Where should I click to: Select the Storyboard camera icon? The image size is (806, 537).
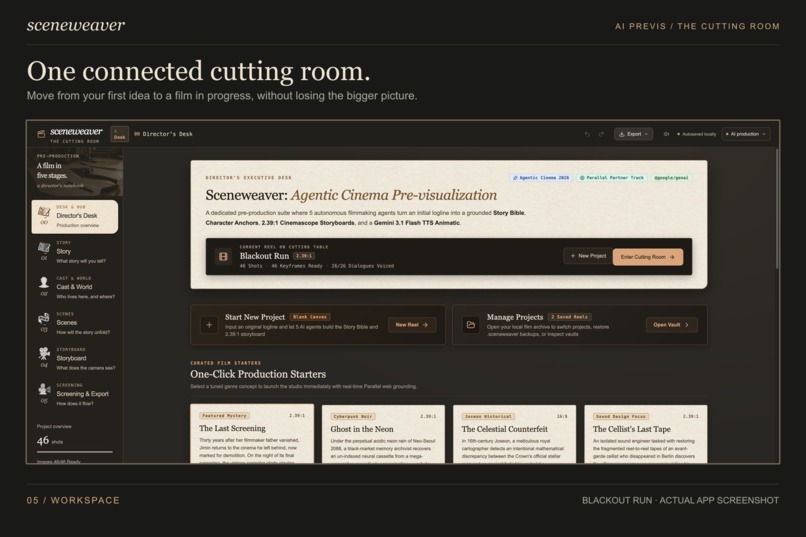44,354
